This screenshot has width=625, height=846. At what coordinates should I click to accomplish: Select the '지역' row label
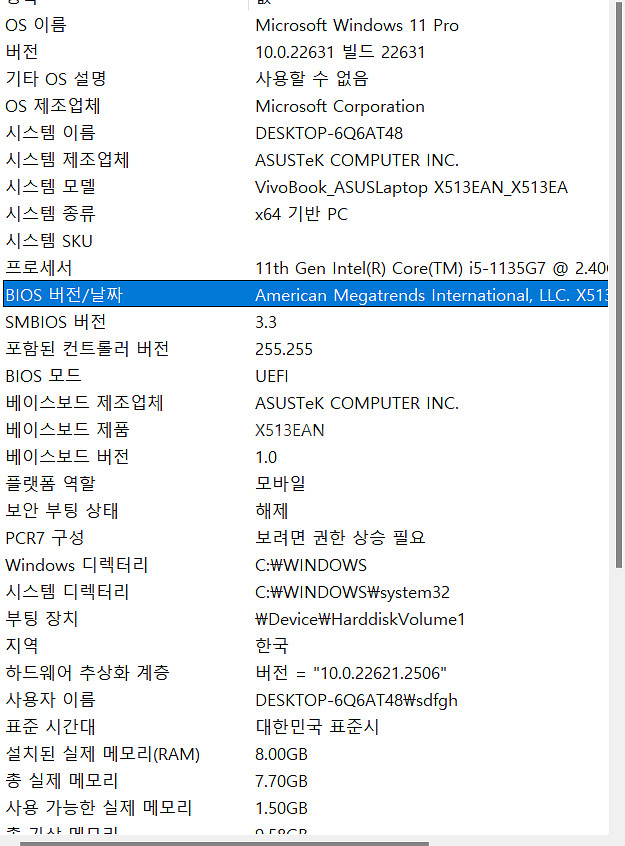22,645
